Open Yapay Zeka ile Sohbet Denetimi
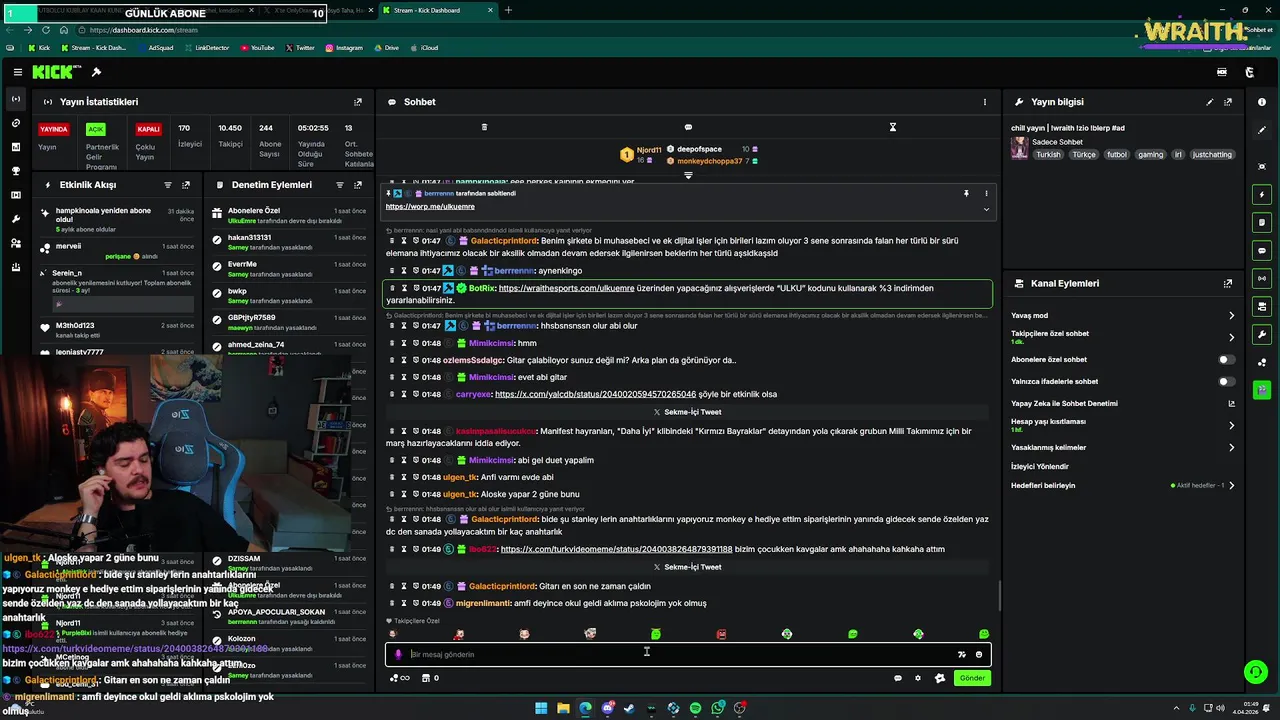 1123,404
